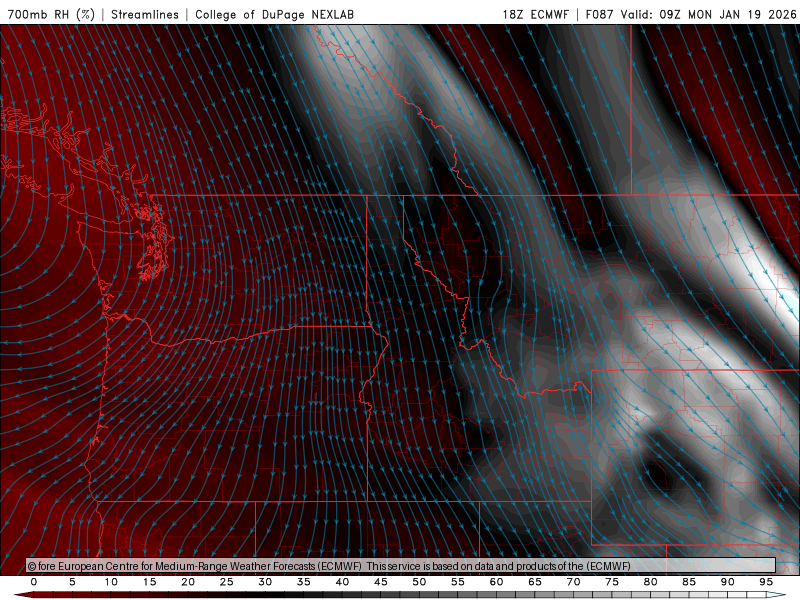The image size is (800, 600).
Task: Click the "0" colorbar scale label
Action: point(34,582)
